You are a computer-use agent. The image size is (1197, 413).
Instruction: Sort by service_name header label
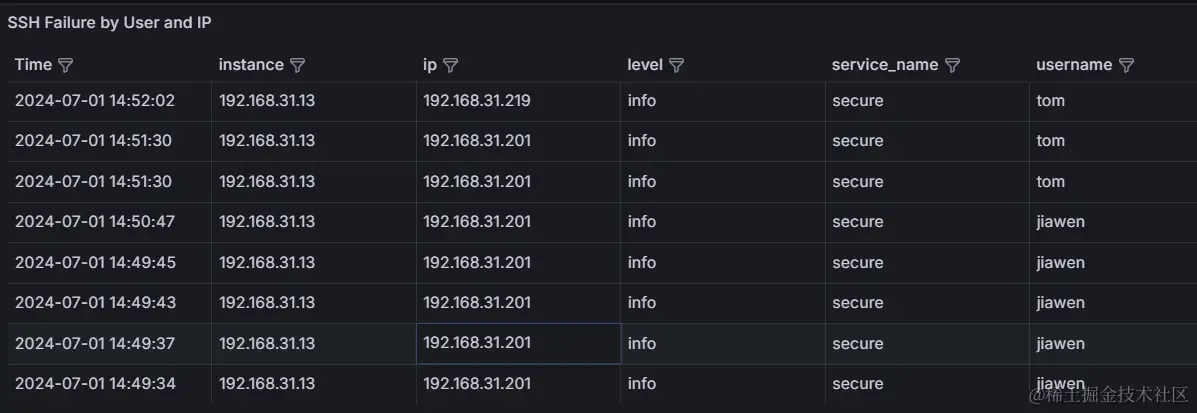pyautogui.click(x=884, y=65)
